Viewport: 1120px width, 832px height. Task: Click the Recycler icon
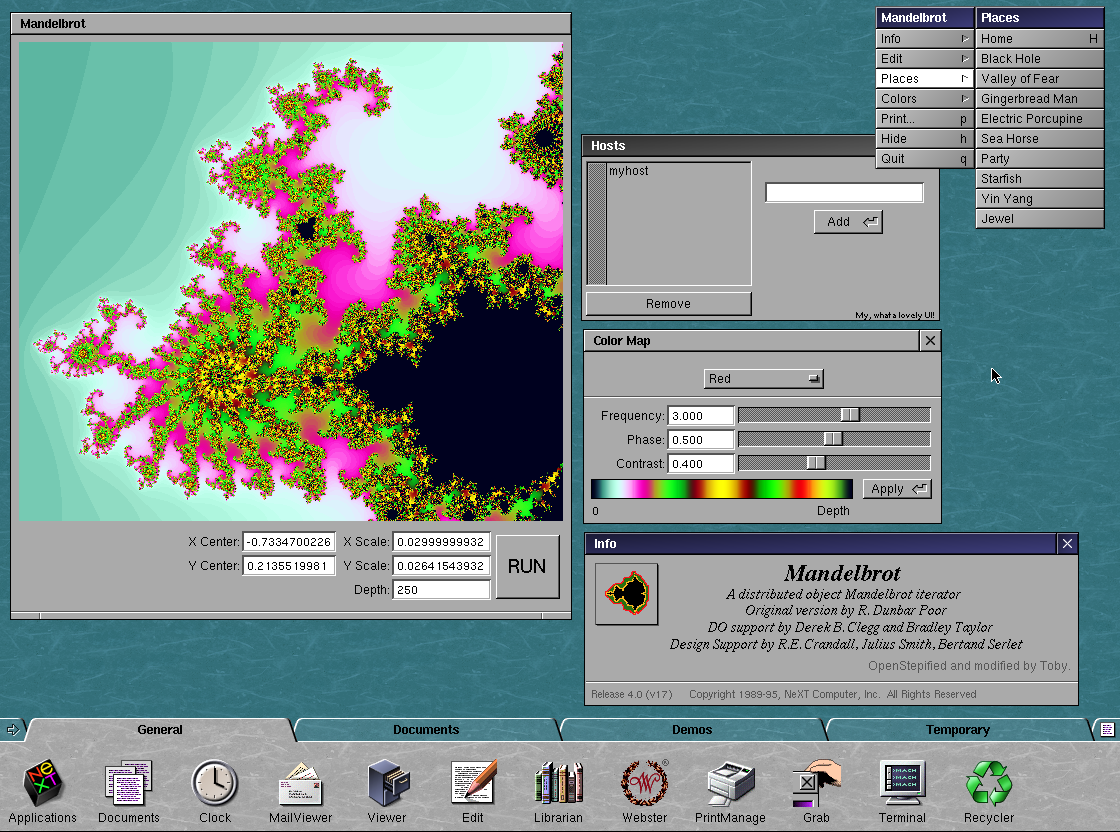pyautogui.click(x=988, y=783)
